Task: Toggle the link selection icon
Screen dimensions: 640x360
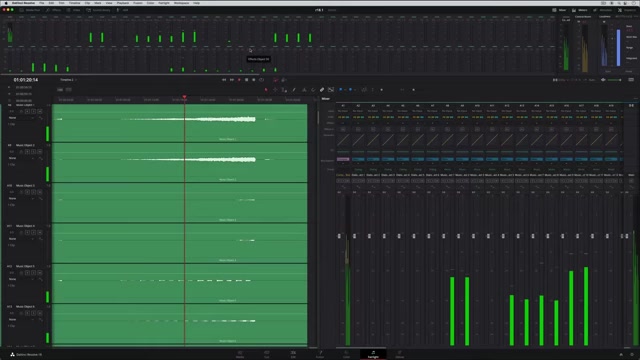Action: coord(322,90)
